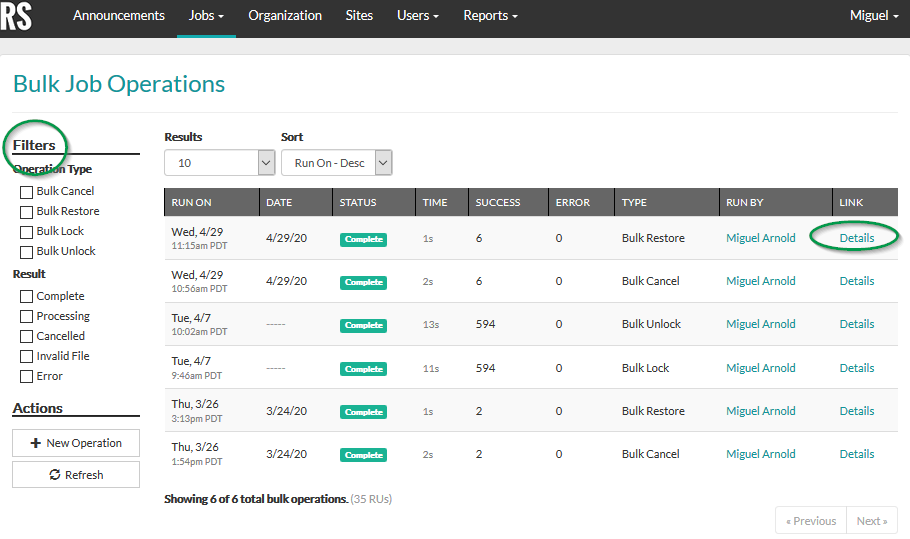Image resolution: width=910 pixels, height=539 pixels.
Task: Open Details for 4/29 Bulk Cancel
Action: (857, 281)
